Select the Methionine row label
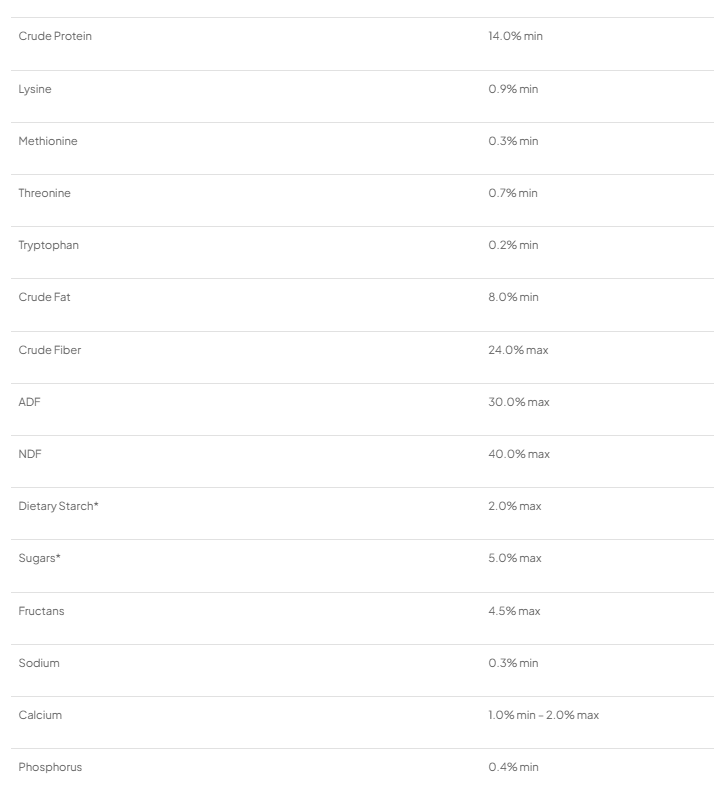This screenshot has height=795, width=714. [x=47, y=141]
